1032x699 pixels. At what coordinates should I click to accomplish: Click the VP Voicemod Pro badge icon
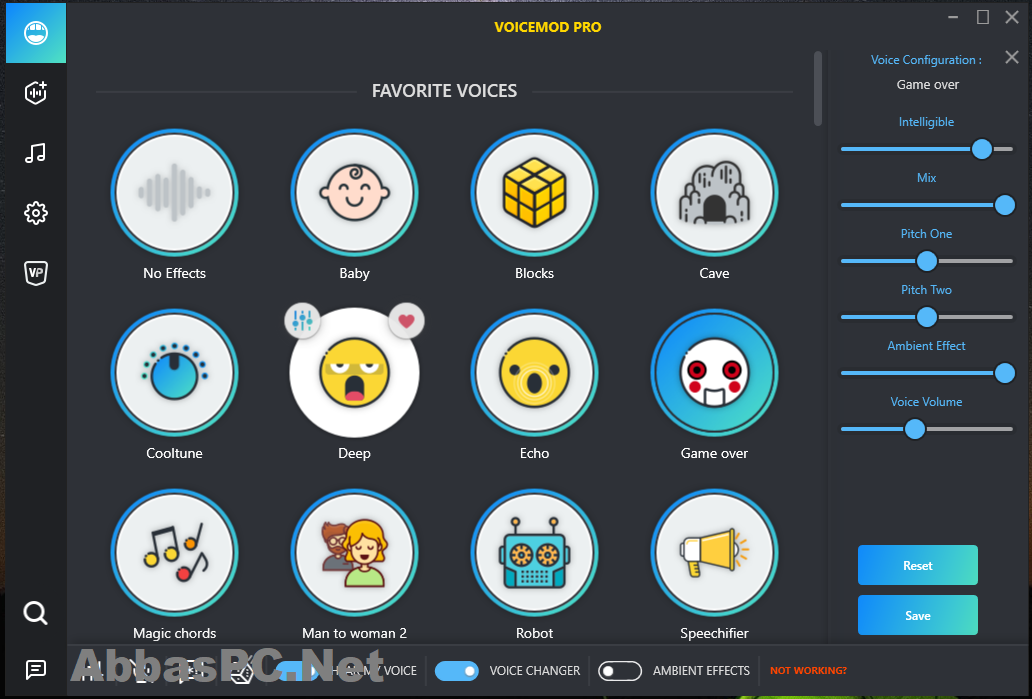(x=36, y=272)
